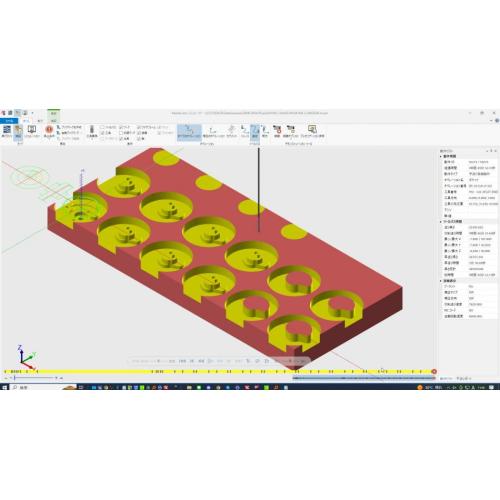
Task: Select first tab at bottom of right panel
Action: [x=446, y=378]
